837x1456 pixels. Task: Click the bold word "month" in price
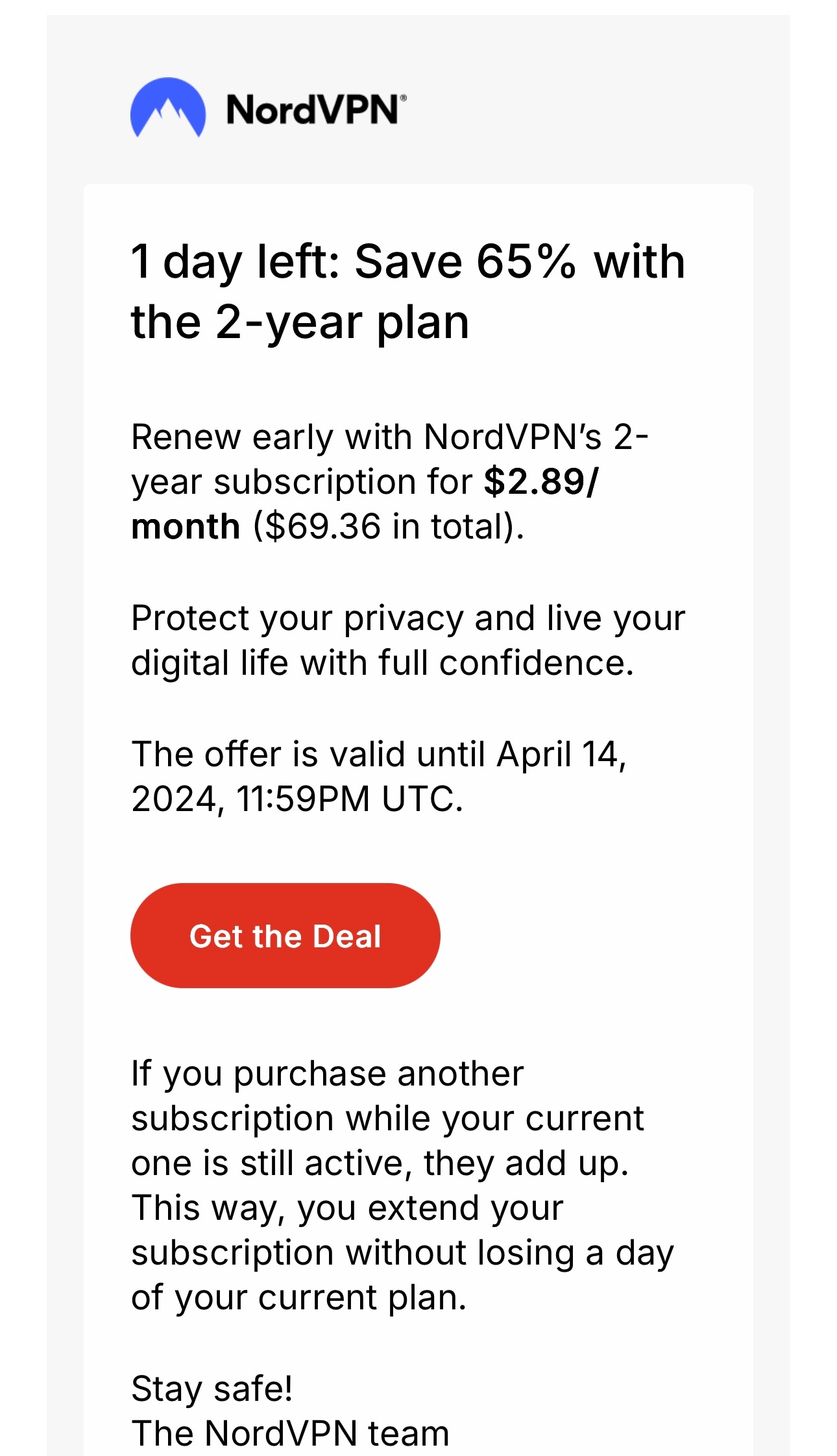point(186,526)
